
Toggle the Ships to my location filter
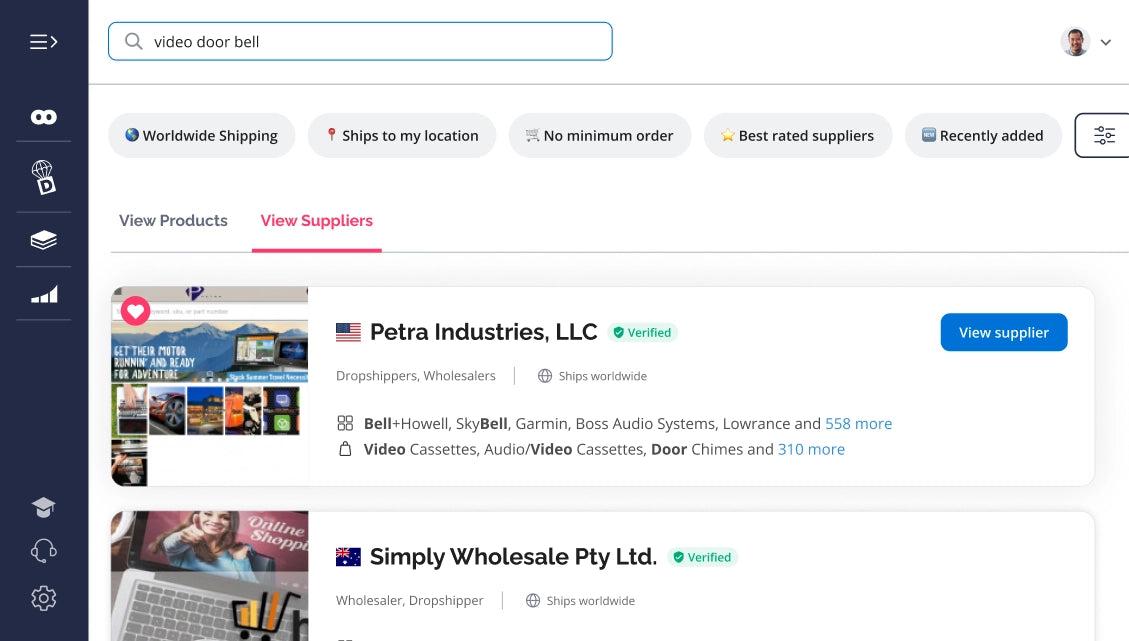(402, 135)
